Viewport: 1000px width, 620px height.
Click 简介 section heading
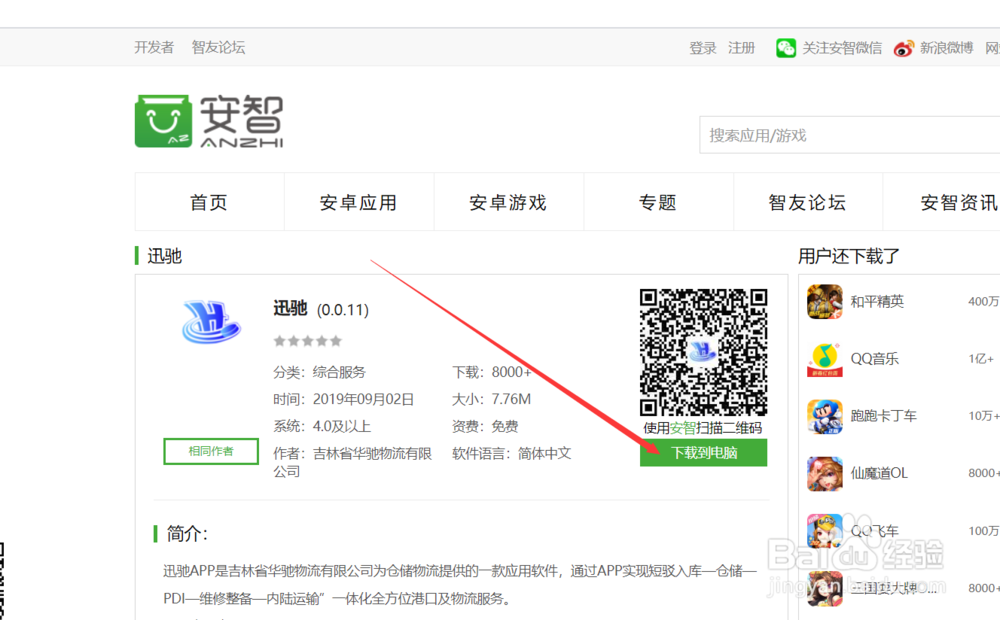[186, 533]
